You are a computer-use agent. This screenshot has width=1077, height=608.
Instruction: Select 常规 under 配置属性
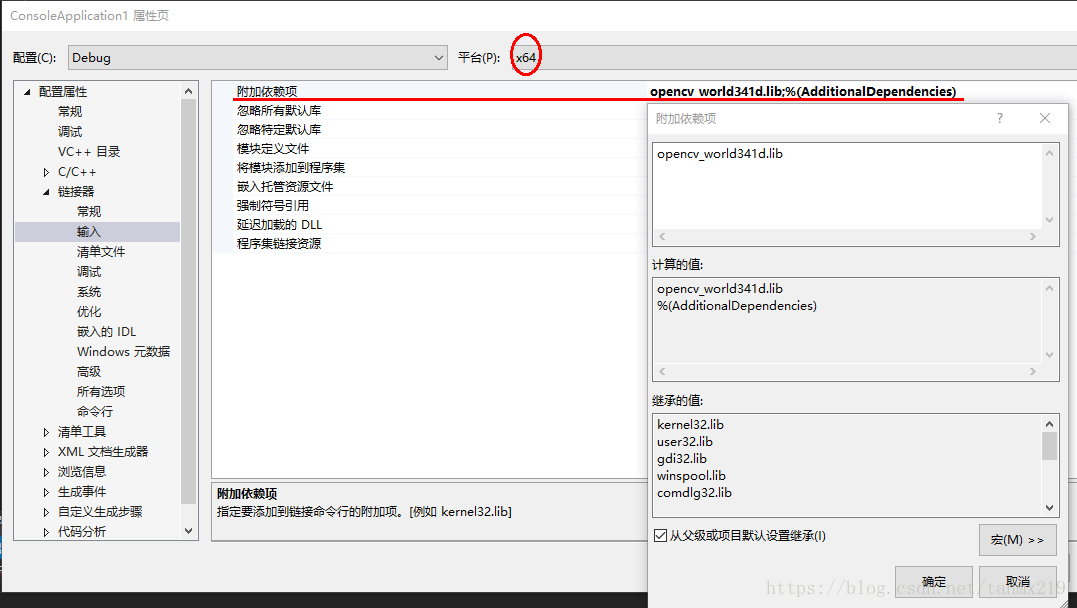pos(70,111)
